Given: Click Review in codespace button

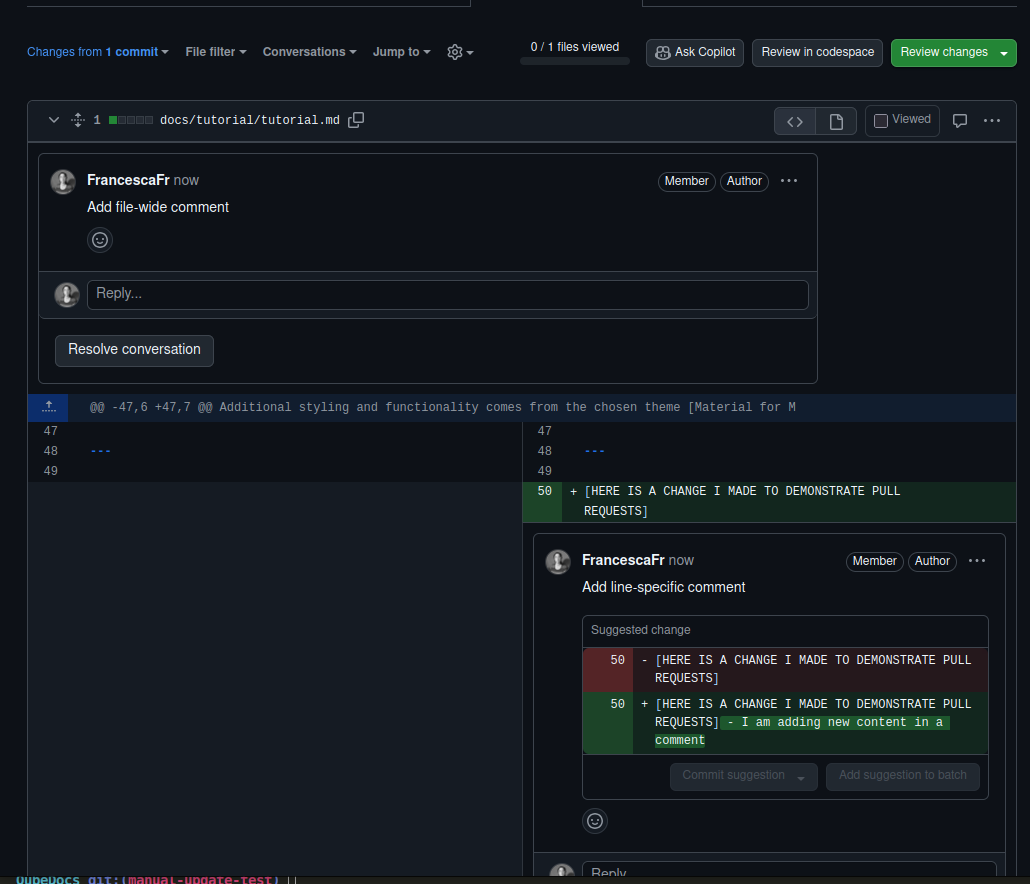Looking at the screenshot, I should (817, 53).
